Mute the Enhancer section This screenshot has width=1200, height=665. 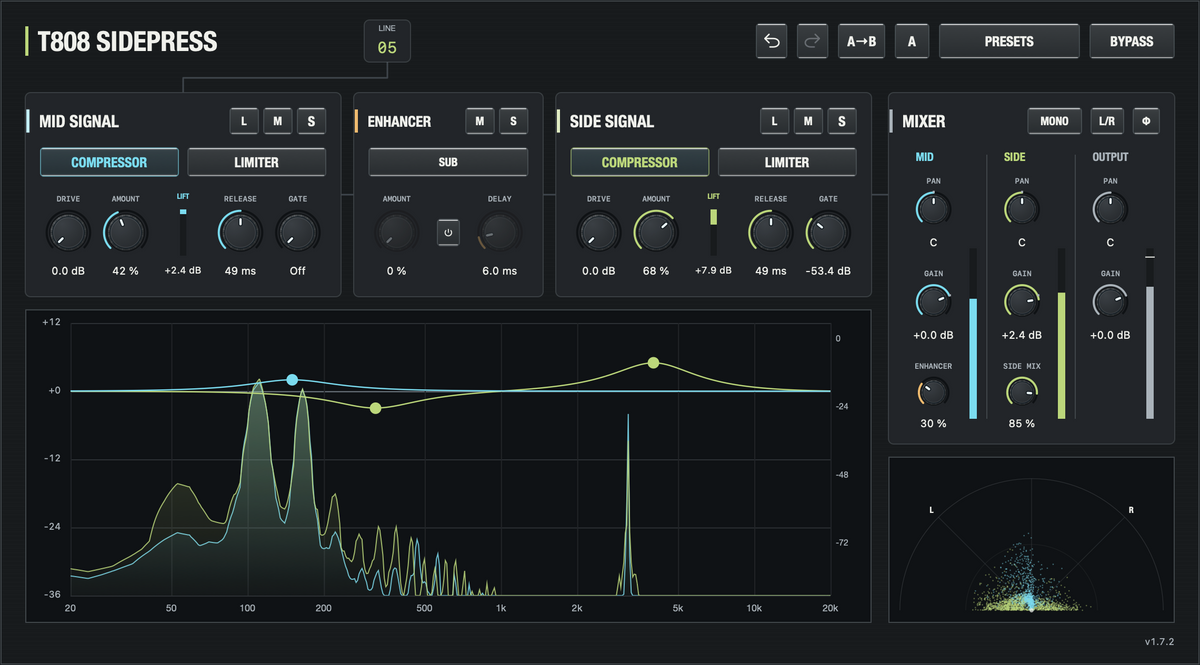[x=480, y=121]
